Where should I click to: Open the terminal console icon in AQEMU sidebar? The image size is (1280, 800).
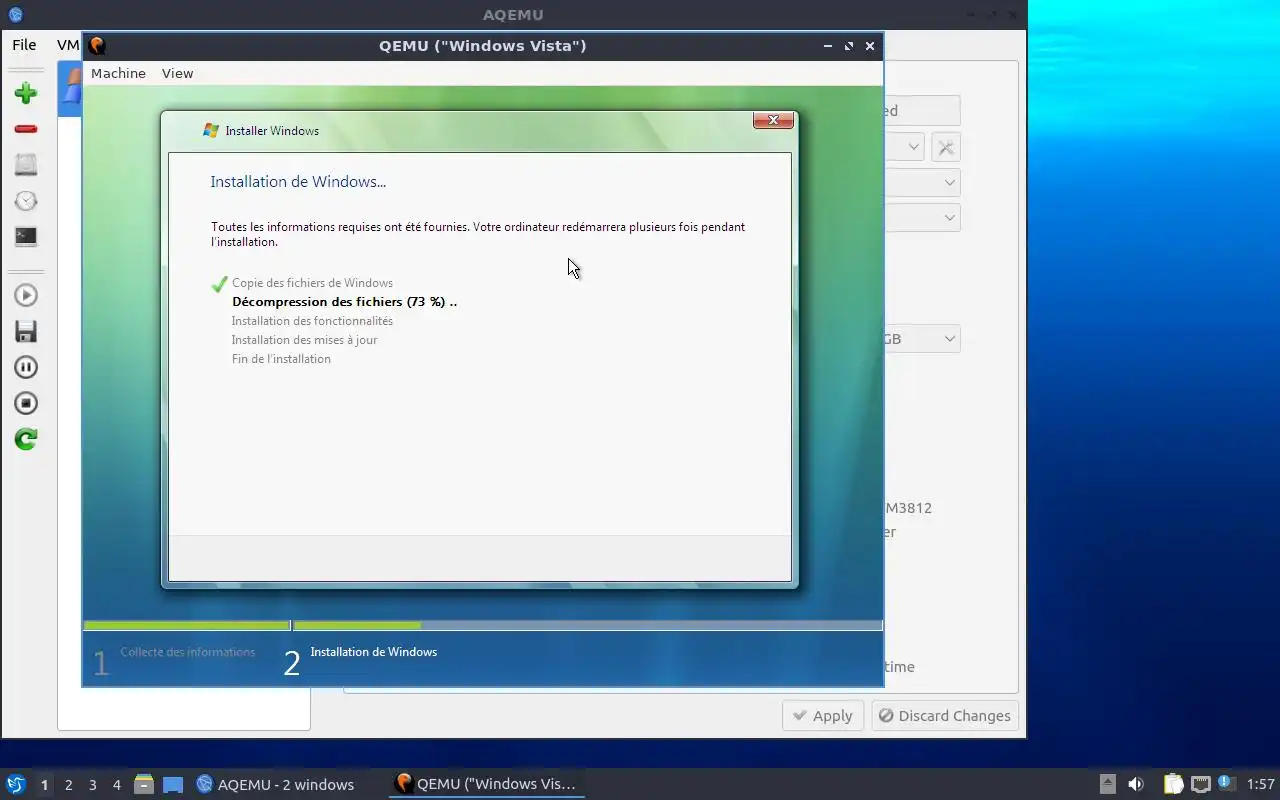tap(26, 237)
